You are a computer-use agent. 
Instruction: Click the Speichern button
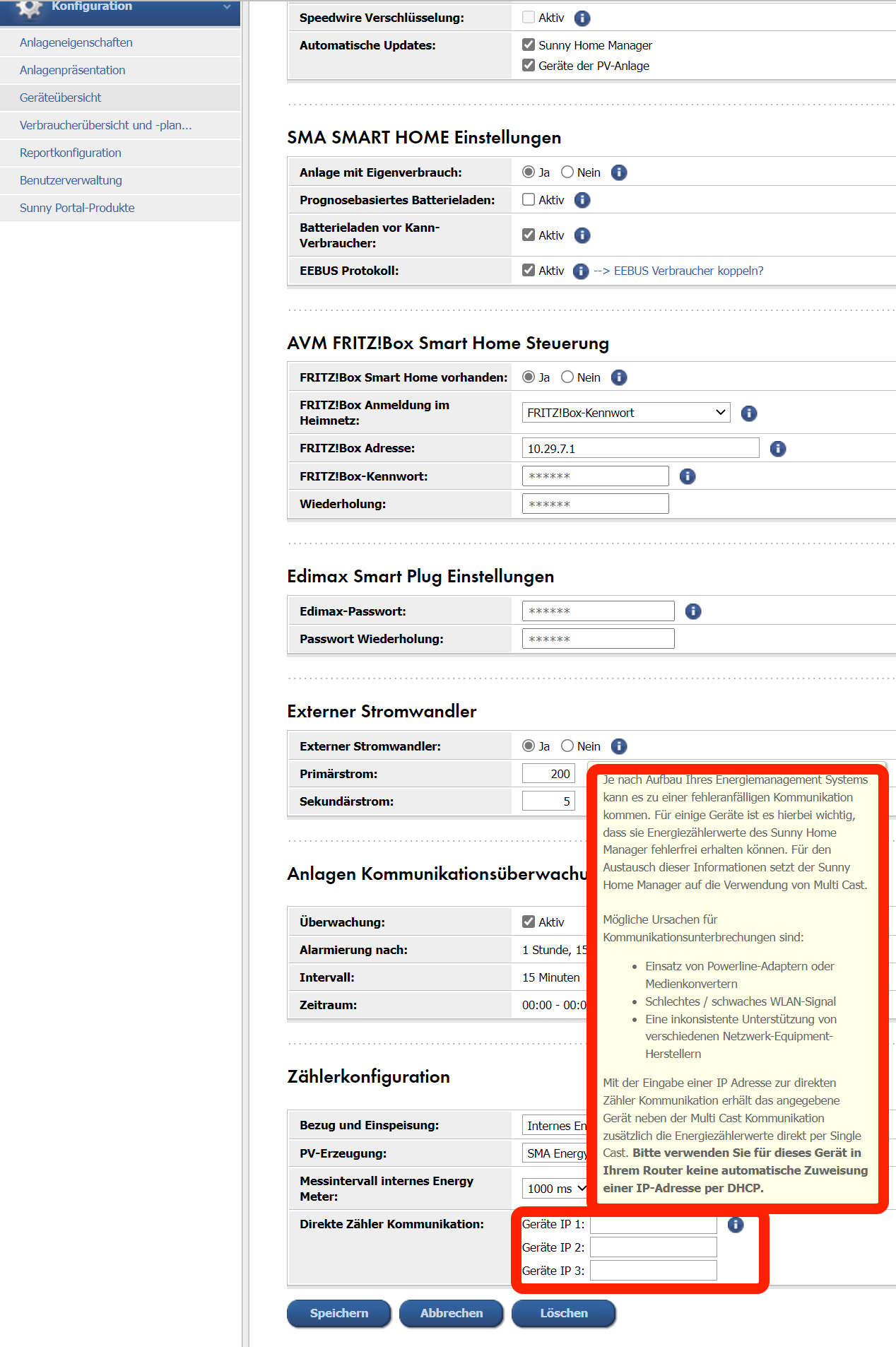339,1313
